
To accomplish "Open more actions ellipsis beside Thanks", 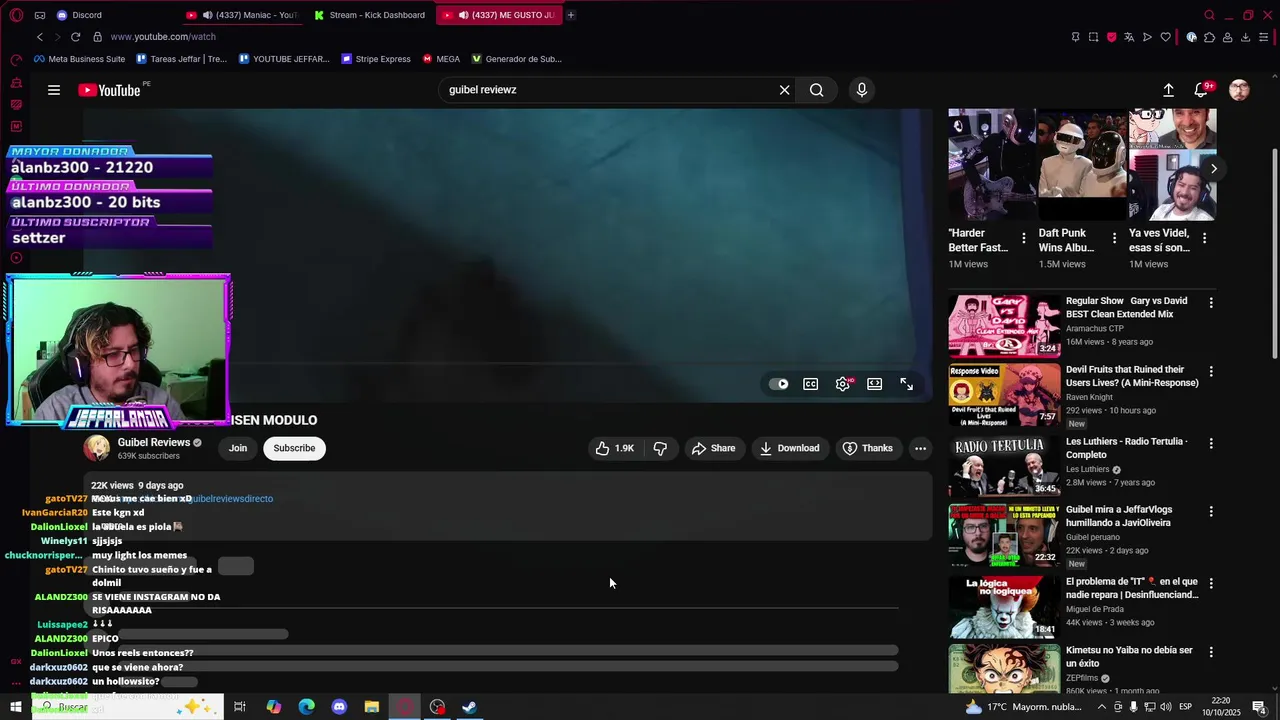I will (x=920, y=448).
